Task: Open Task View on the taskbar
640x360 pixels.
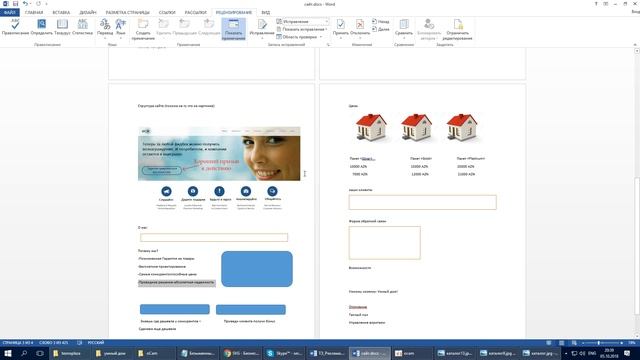Action: (x=40, y=353)
